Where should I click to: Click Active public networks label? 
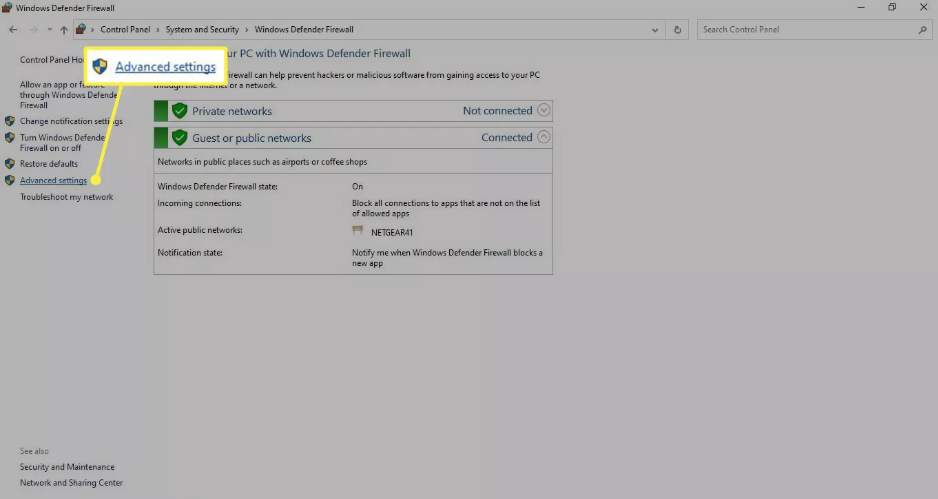click(200, 230)
